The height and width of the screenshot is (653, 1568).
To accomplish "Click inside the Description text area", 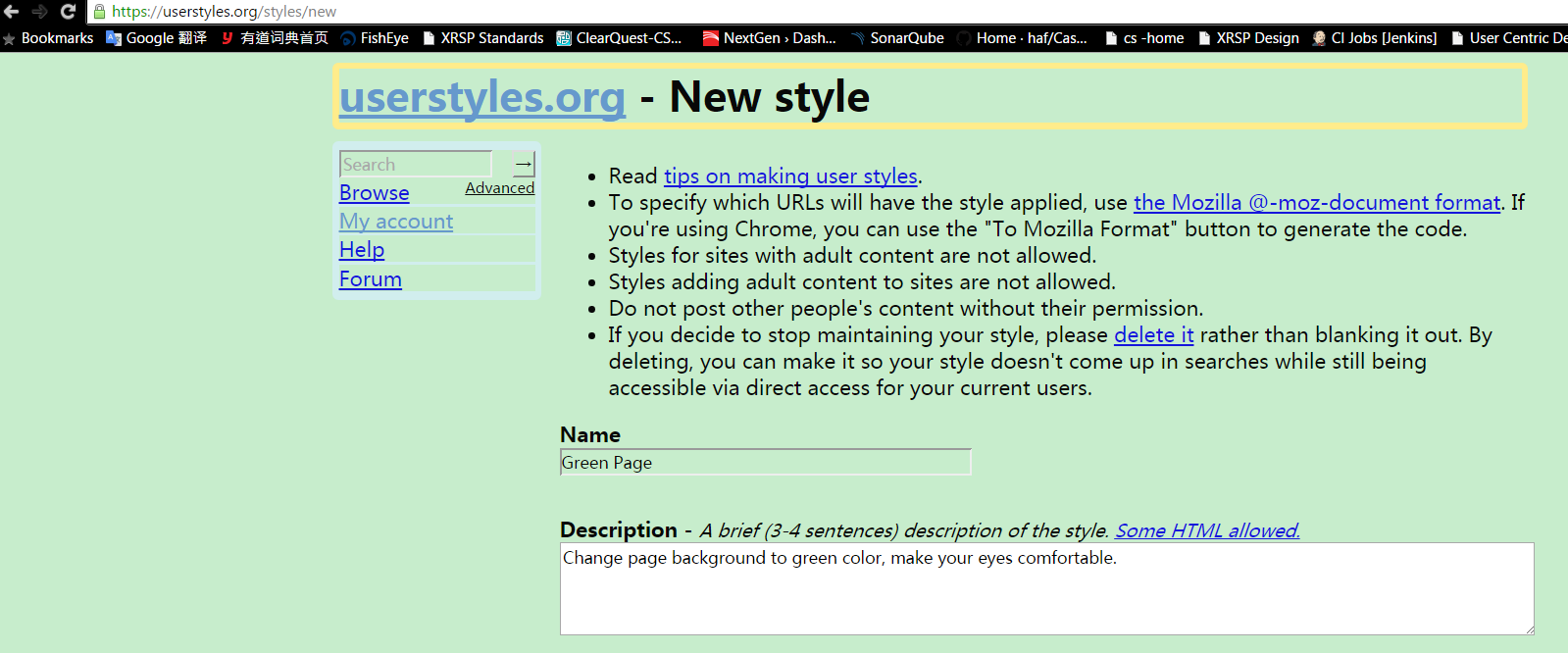I will pos(1047,589).
